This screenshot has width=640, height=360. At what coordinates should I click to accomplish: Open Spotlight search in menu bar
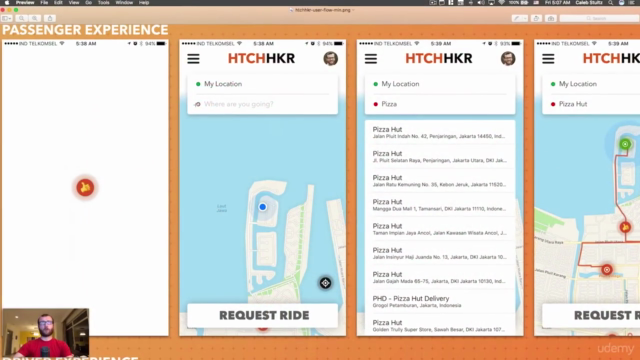click(611, 2)
